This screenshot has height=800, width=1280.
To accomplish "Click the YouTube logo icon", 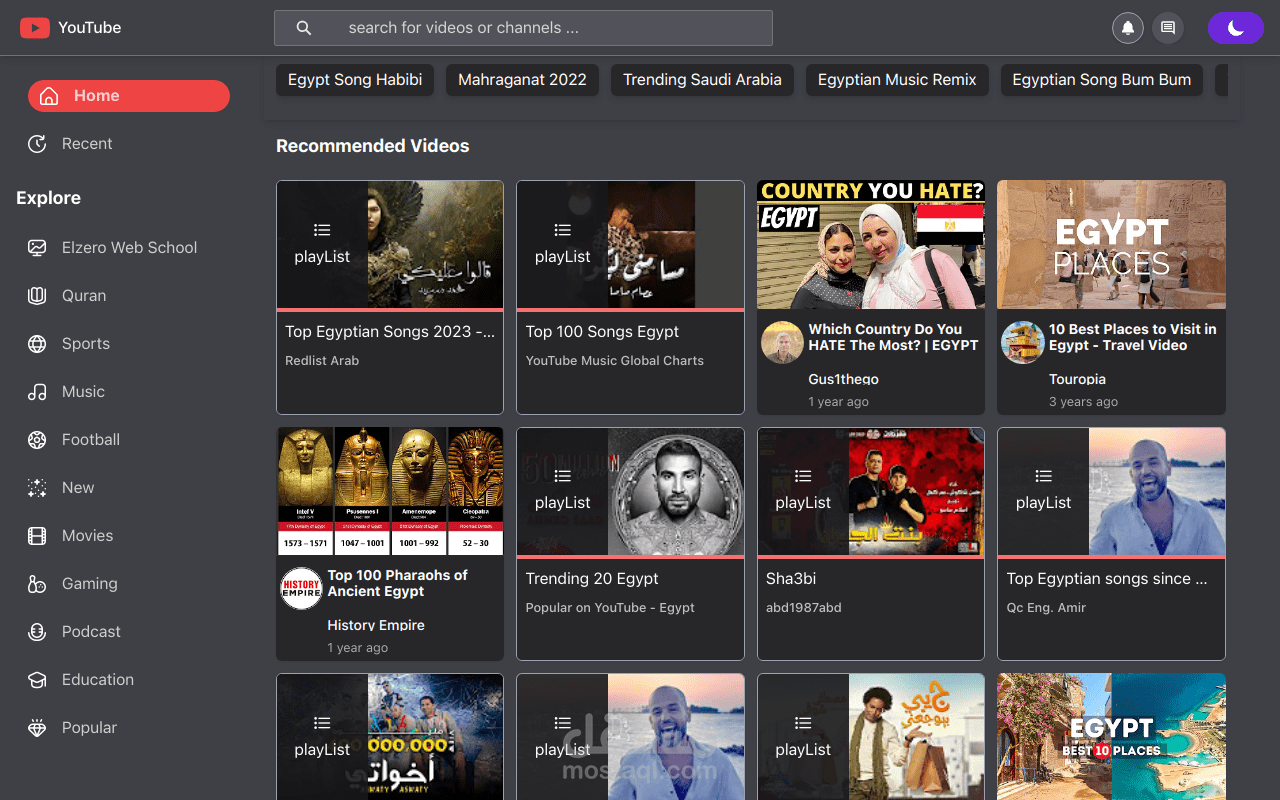I will click(x=35, y=28).
